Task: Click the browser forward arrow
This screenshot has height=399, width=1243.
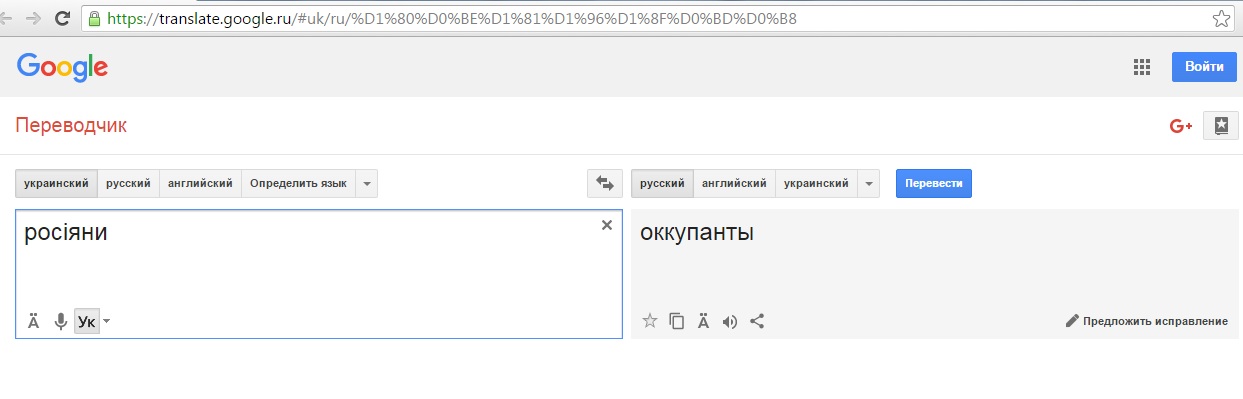Action: [34, 18]
